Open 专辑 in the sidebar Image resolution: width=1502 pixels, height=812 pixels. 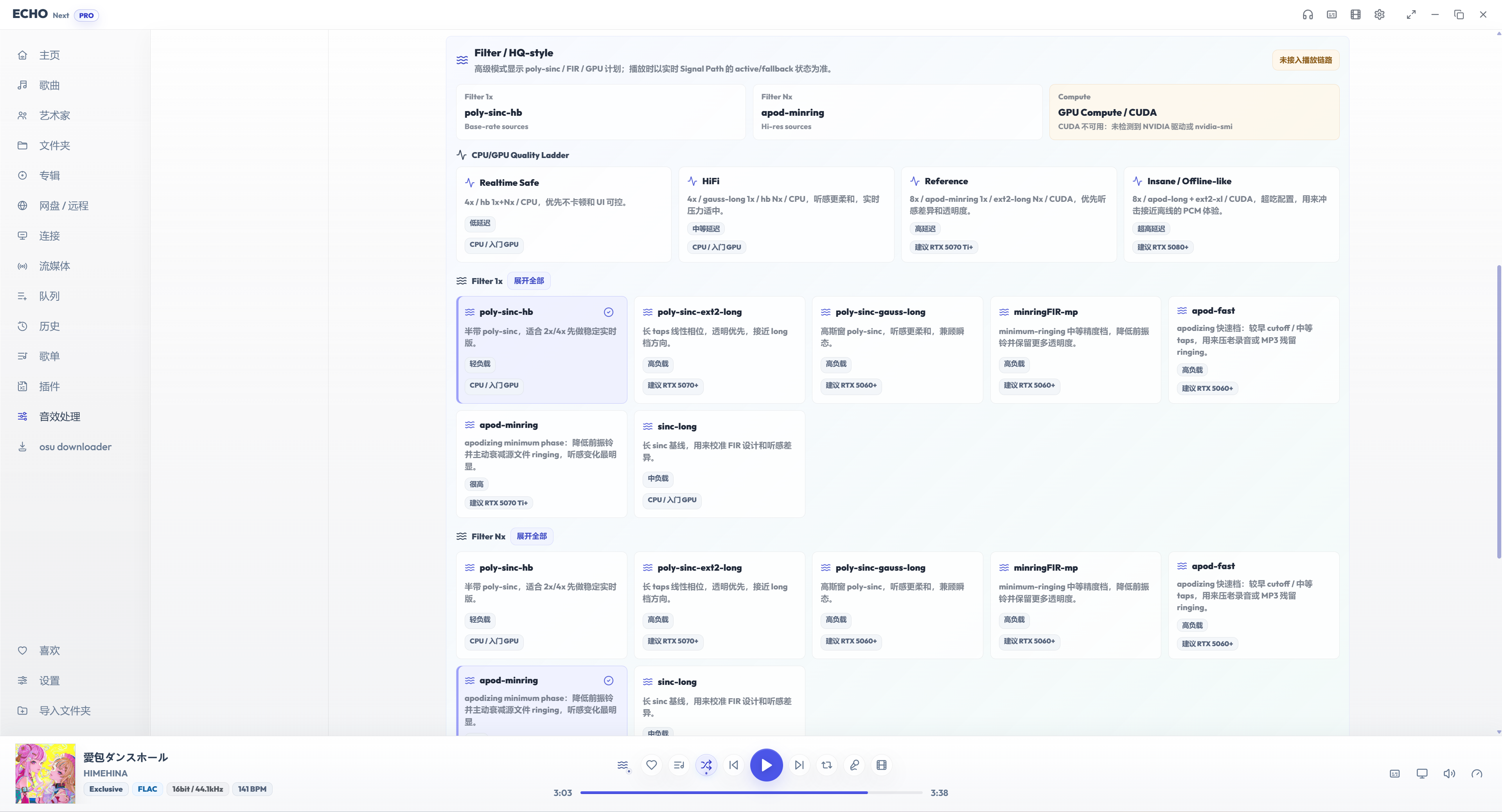[x=75, y=176]
